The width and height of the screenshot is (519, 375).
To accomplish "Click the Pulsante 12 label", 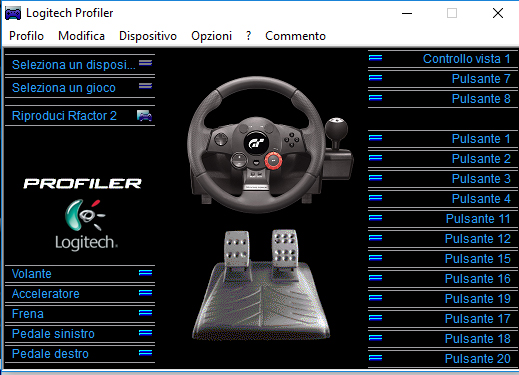I will (478, 239).
